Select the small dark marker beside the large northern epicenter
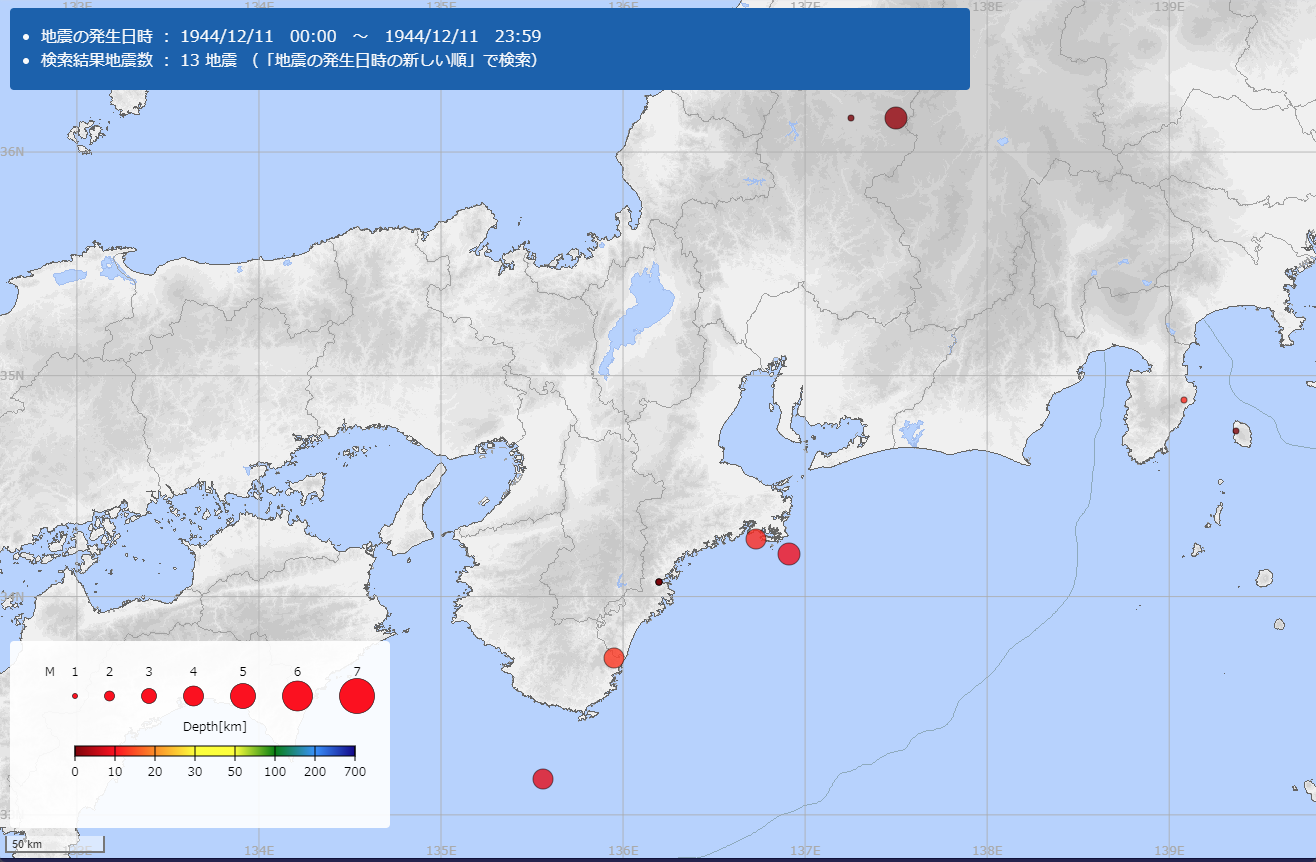Screen dimensions: 1316x862 (851, 118)
